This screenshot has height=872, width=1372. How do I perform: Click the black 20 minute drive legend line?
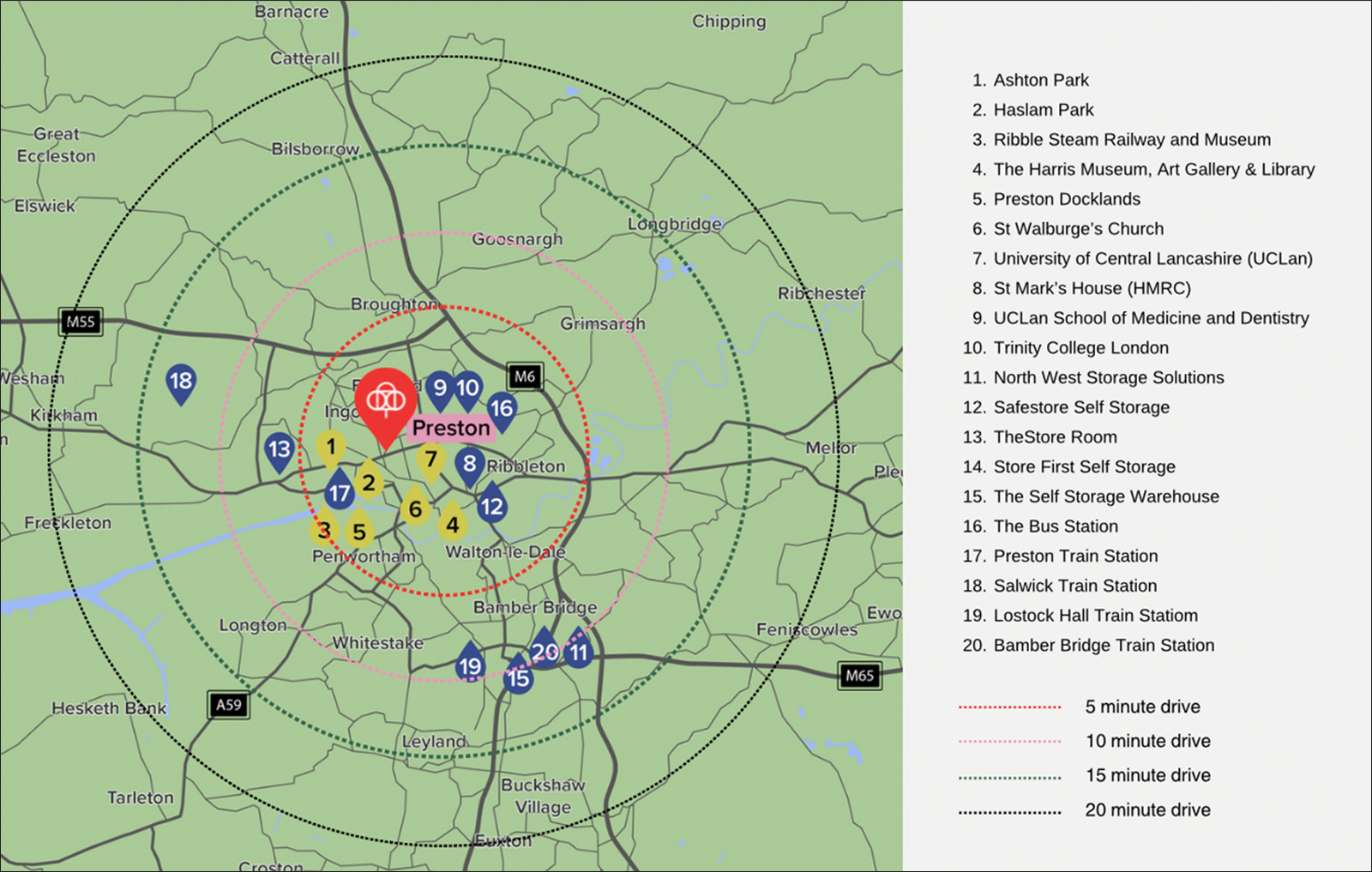point(1010,812)
